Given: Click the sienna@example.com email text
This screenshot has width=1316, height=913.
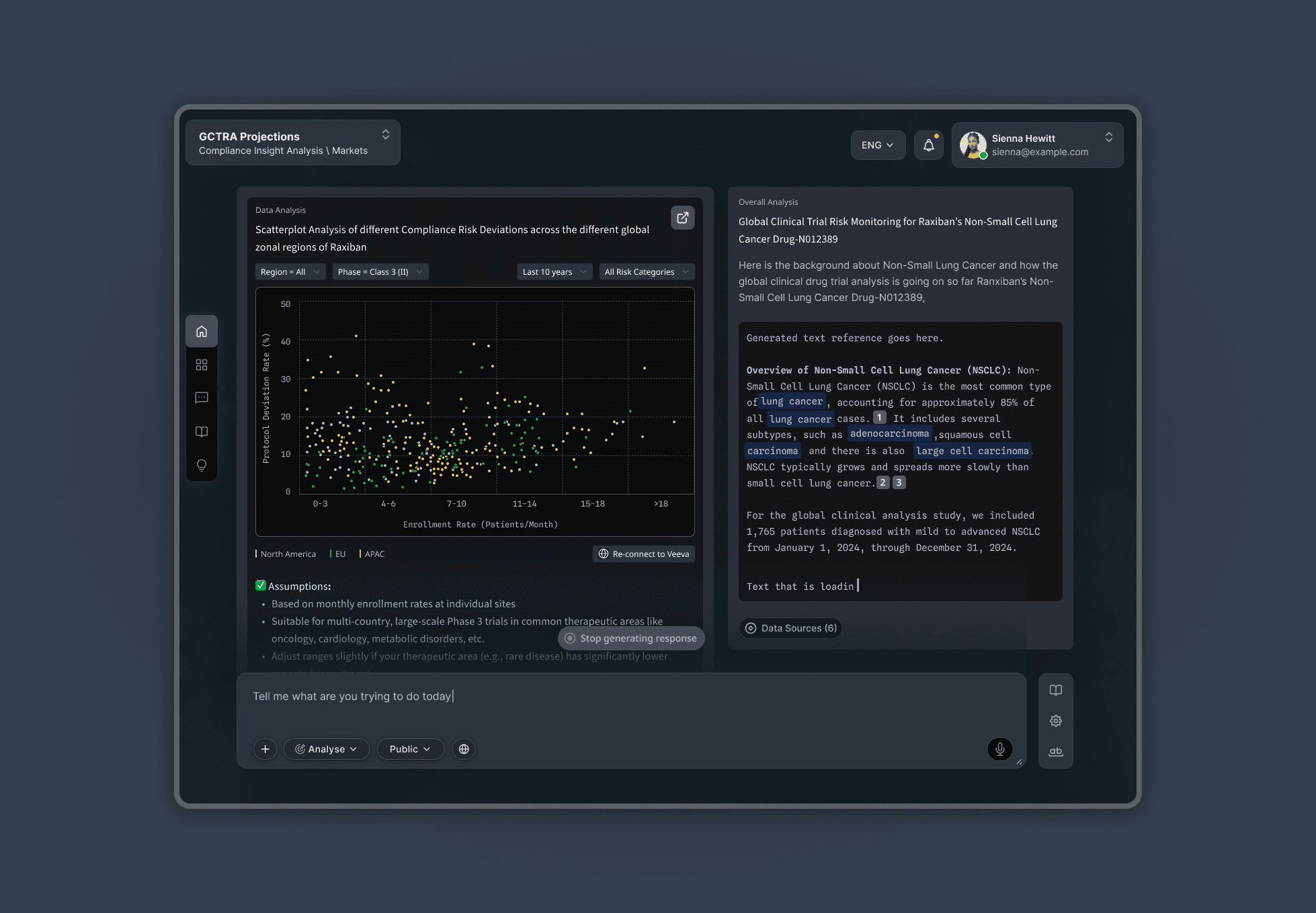Looking at the screenshot, I should [1040, 152].
